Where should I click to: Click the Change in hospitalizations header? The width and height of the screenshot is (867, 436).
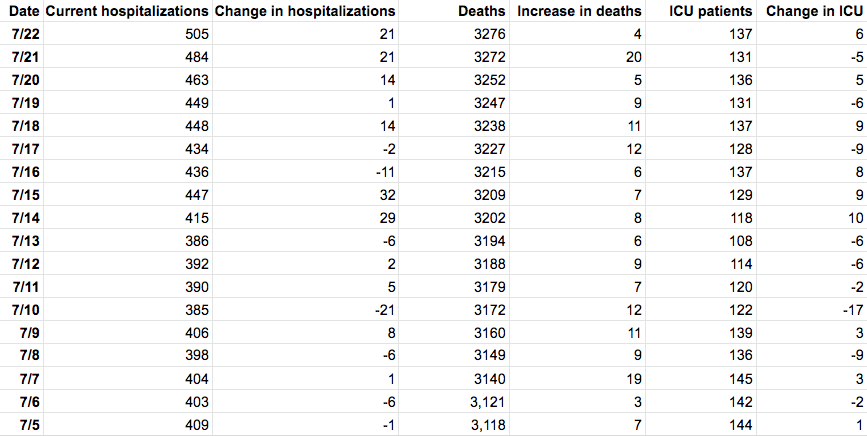click(x=305, y=12)
